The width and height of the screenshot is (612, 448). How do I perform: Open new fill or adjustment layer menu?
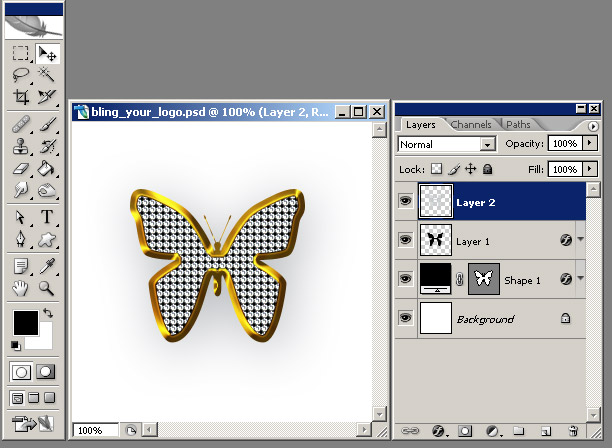click(x=493, y=431)
